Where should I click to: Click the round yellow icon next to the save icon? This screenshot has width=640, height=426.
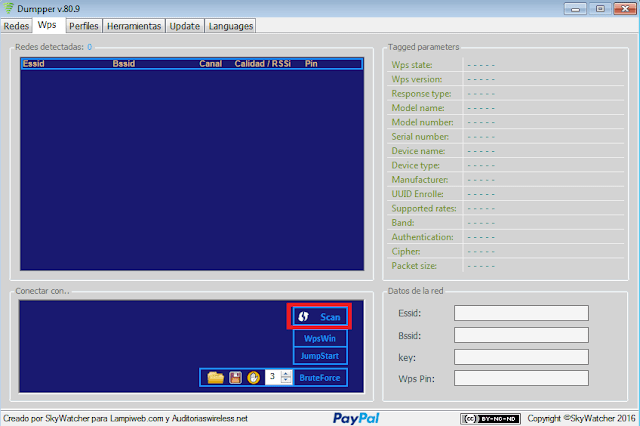coord(253,377)
